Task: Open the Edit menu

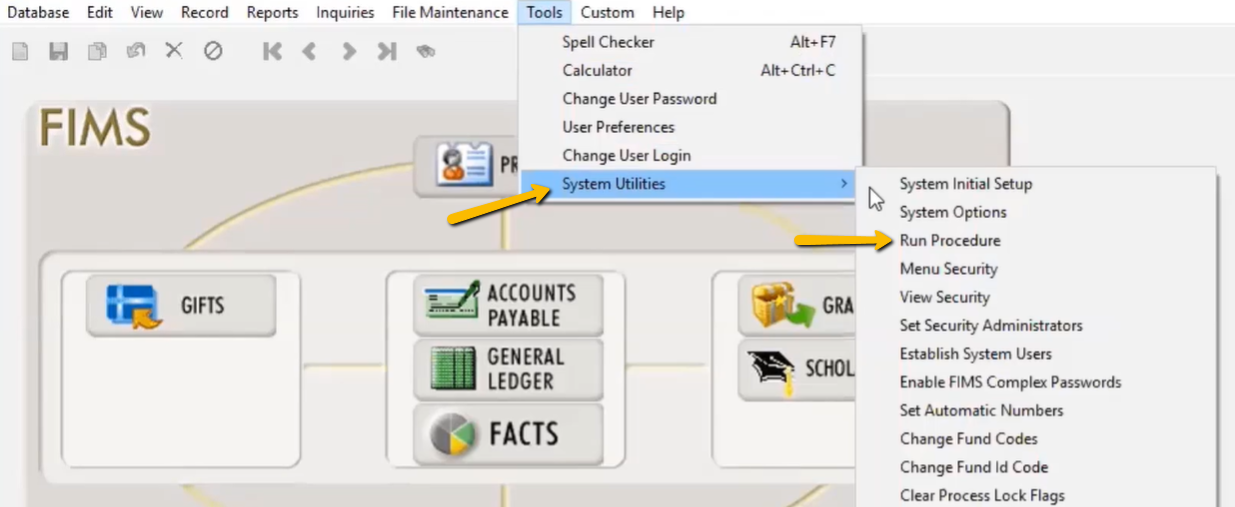Action: pyautogui.click(x=100, y=12)
